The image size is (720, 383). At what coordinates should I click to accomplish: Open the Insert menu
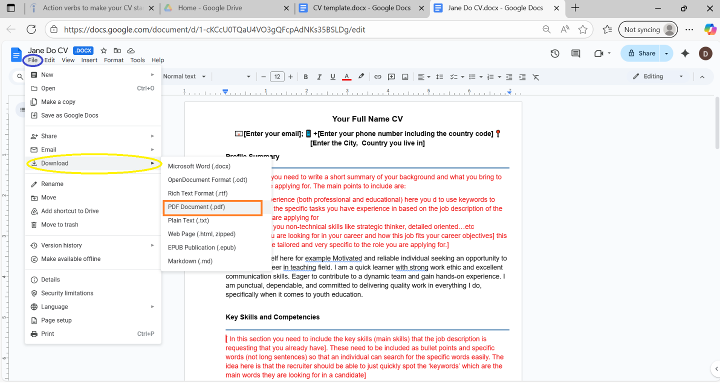tap(89, 60)
